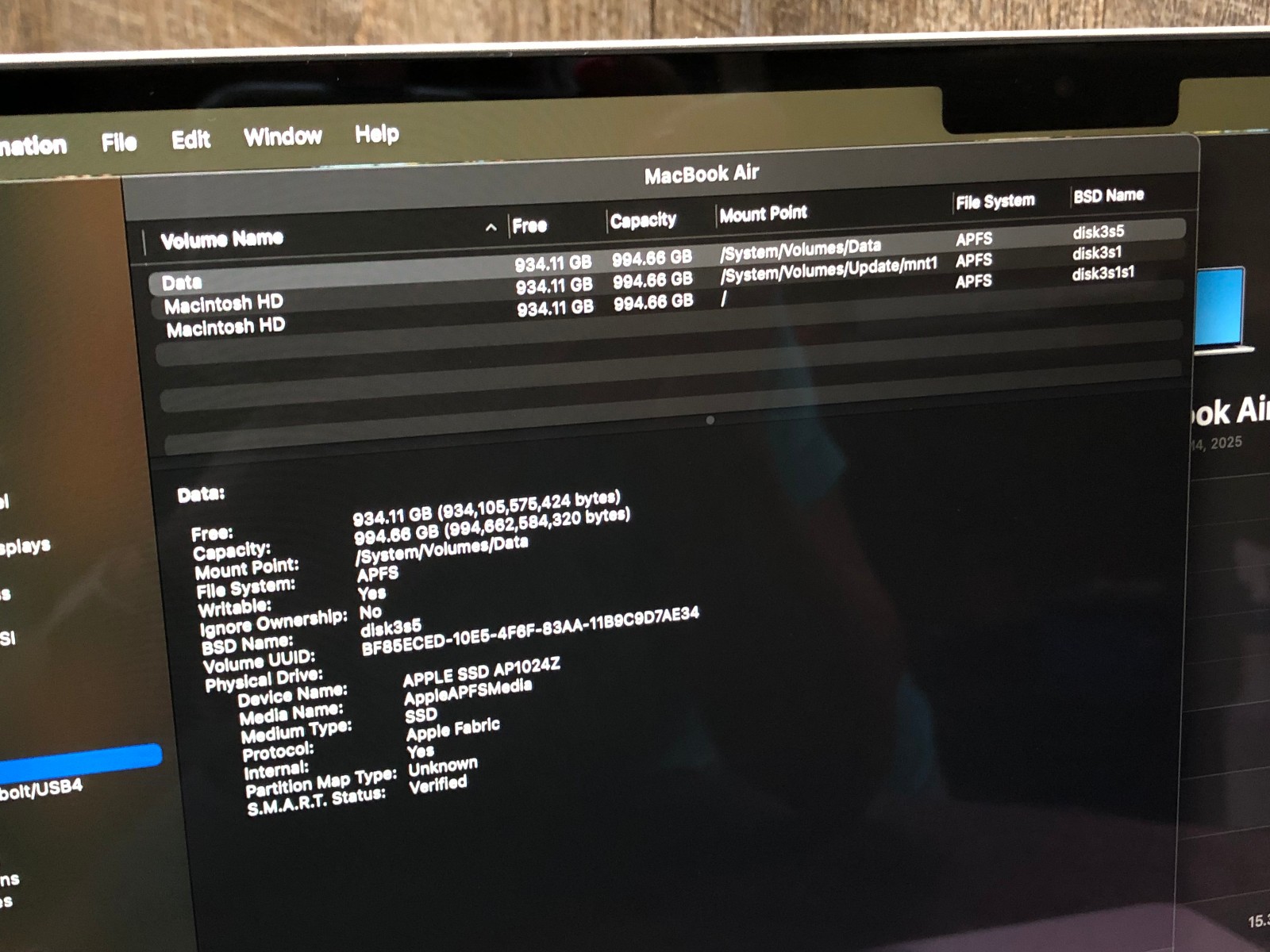
Task: Click the AppleAPFSMedia media name value
Action: (x=468, y=693)
